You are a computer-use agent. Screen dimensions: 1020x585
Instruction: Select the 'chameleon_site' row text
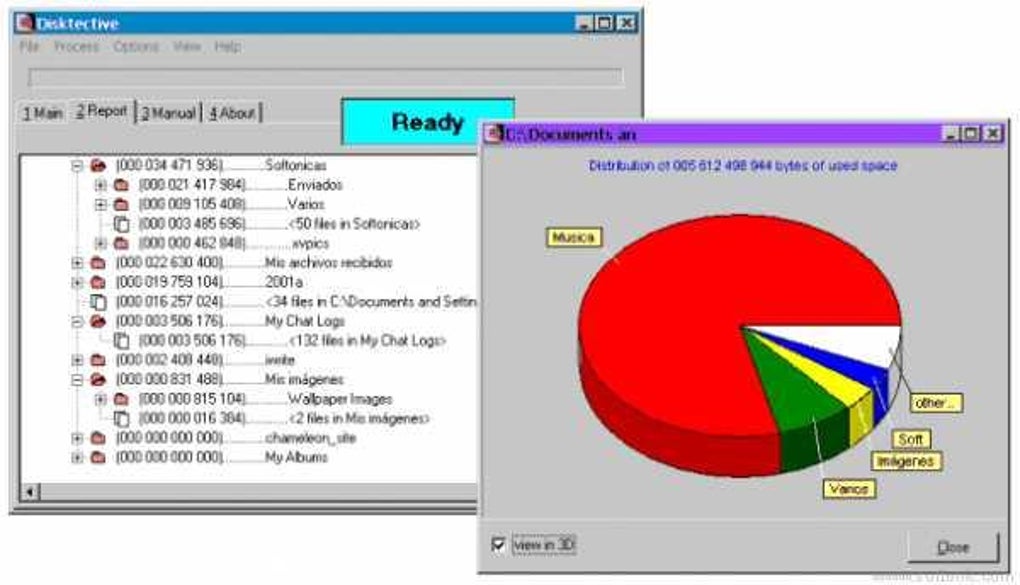pyautogui.click(x=310, y=438)
